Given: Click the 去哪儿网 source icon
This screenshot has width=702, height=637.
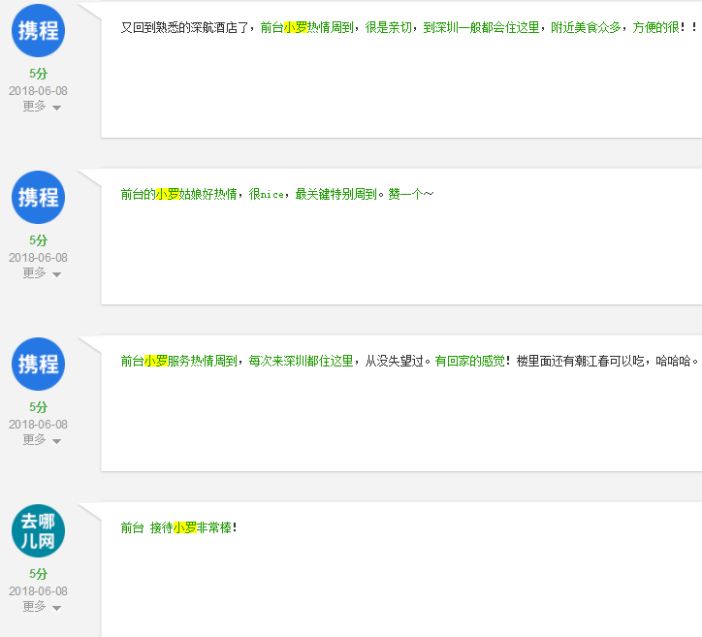Looking at the screenshot, I should (38, 531).
